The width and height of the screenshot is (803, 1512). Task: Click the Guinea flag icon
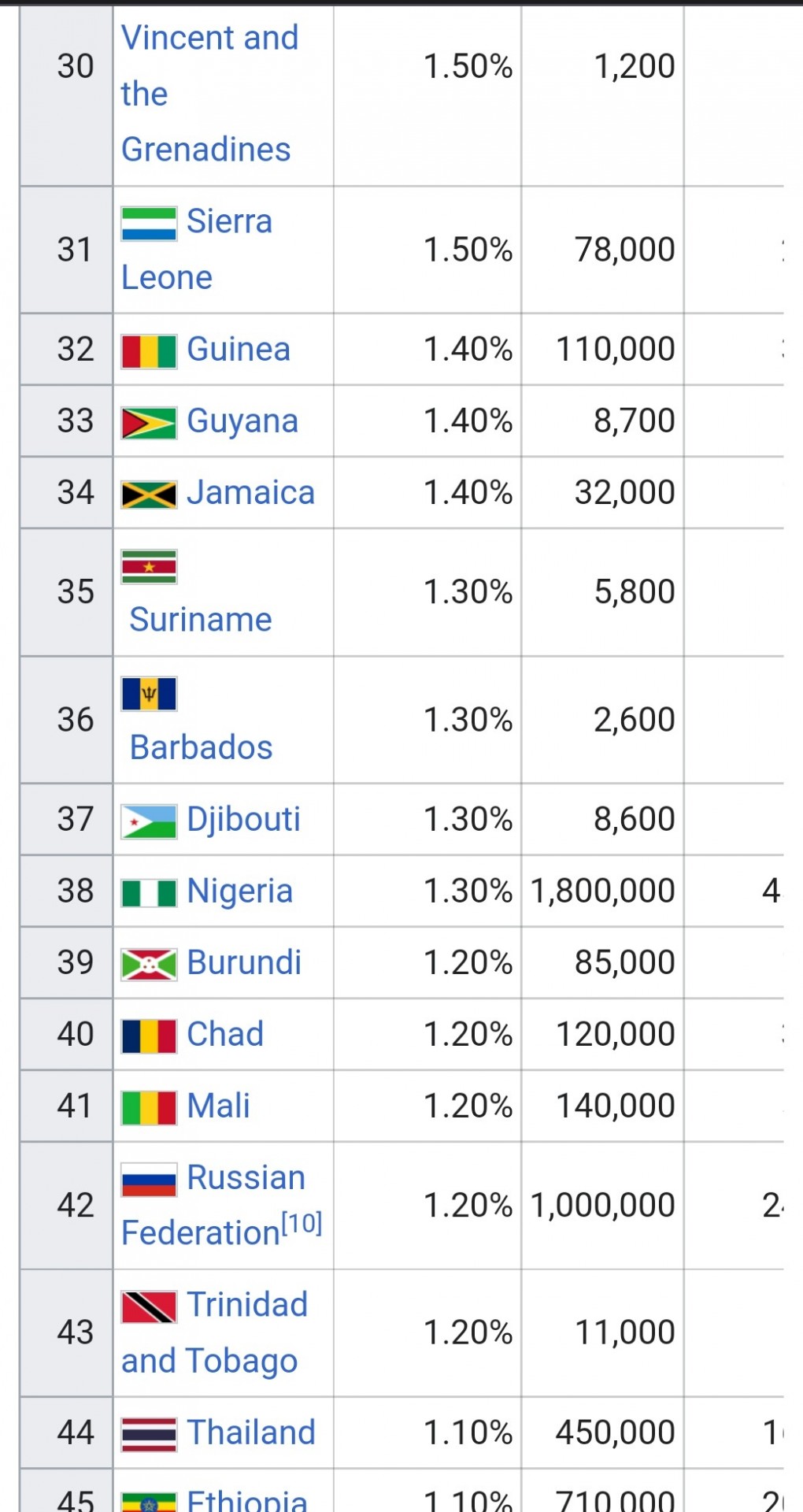149,351
